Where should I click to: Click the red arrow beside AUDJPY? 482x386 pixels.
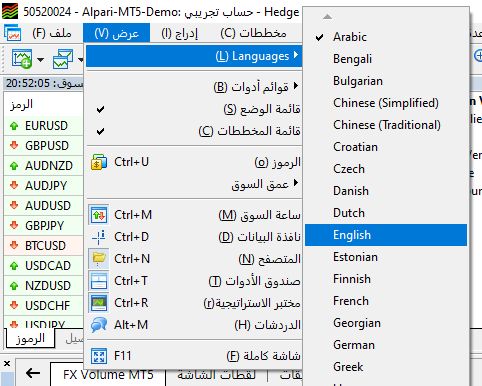click(x=14, y=186)
